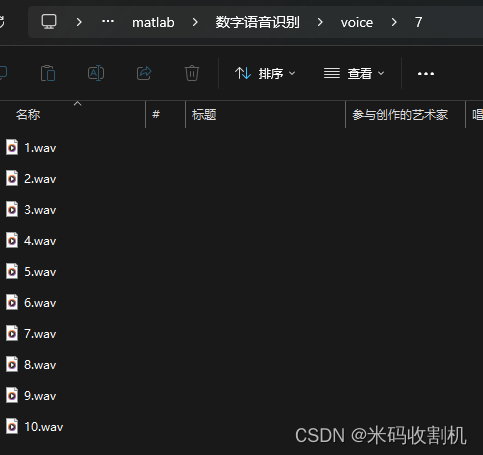Select the file 9.wav
Screen dimensions: 483x455
[x=31, y=396]
